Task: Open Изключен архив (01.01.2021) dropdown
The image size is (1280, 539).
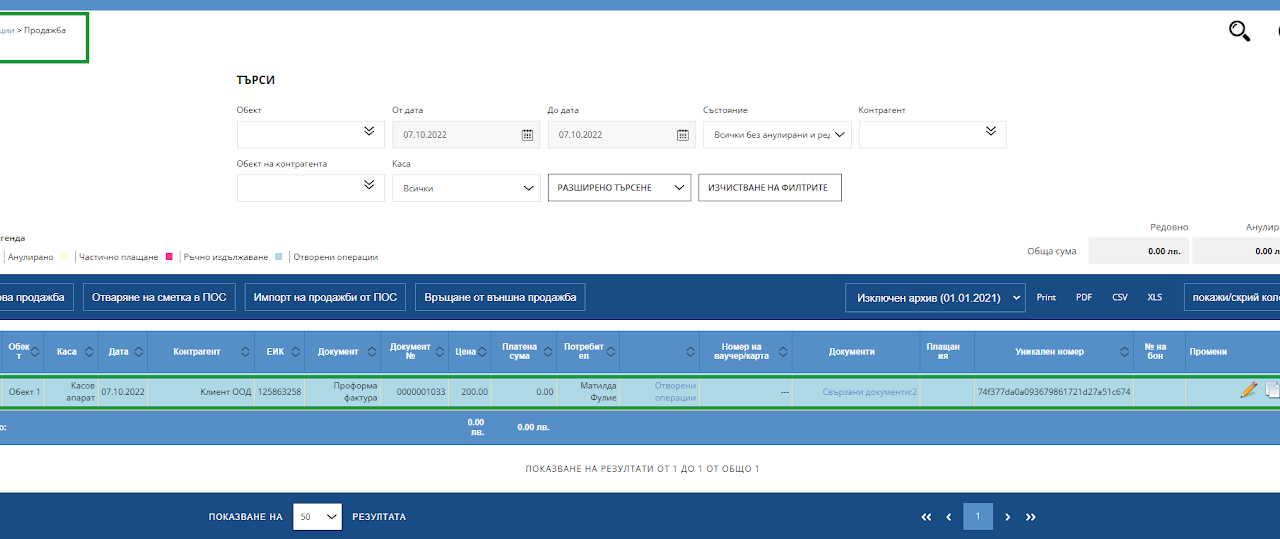Action: click(936, 297)
